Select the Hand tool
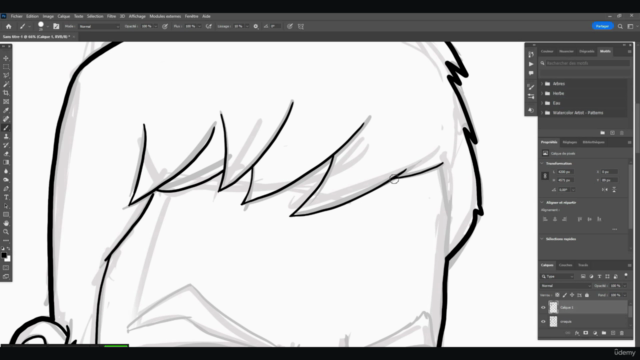 tap(6, 223)
